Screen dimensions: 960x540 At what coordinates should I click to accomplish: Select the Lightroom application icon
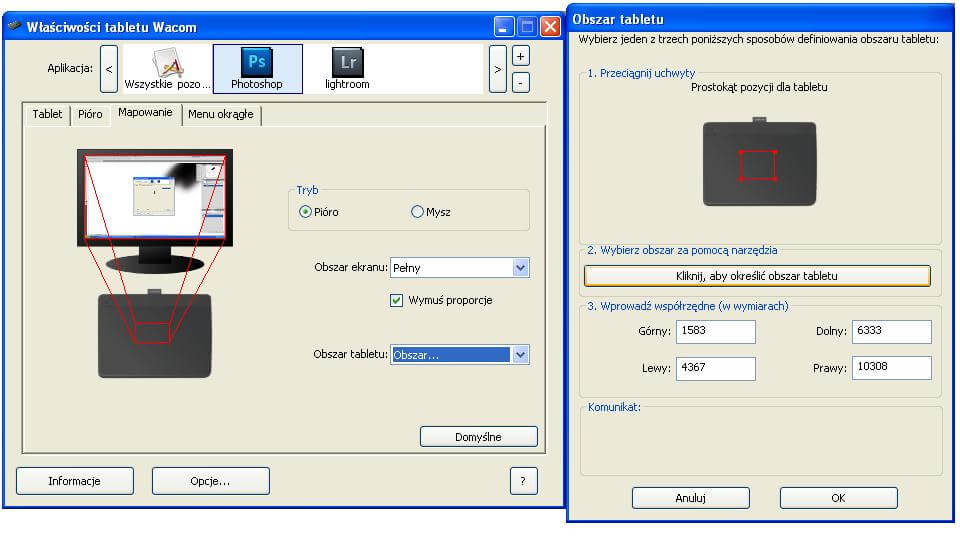[347, 69]
